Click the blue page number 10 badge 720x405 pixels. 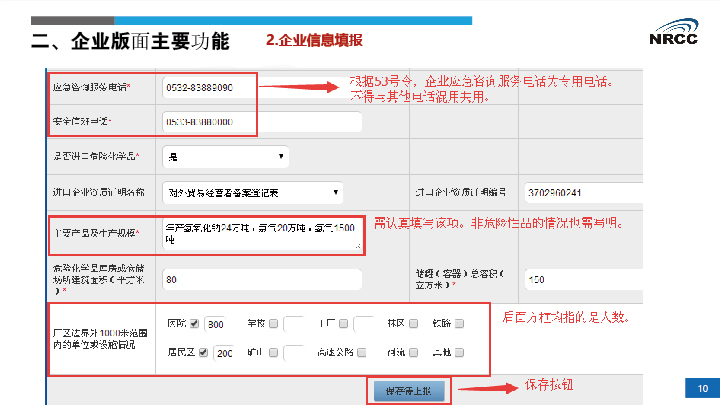tap(702, 388)
